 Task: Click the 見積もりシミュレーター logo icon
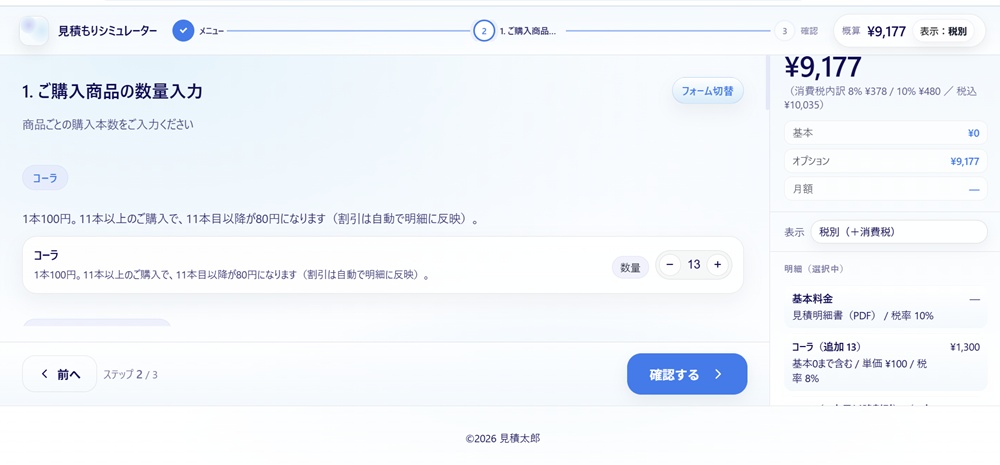click(34, 31)
